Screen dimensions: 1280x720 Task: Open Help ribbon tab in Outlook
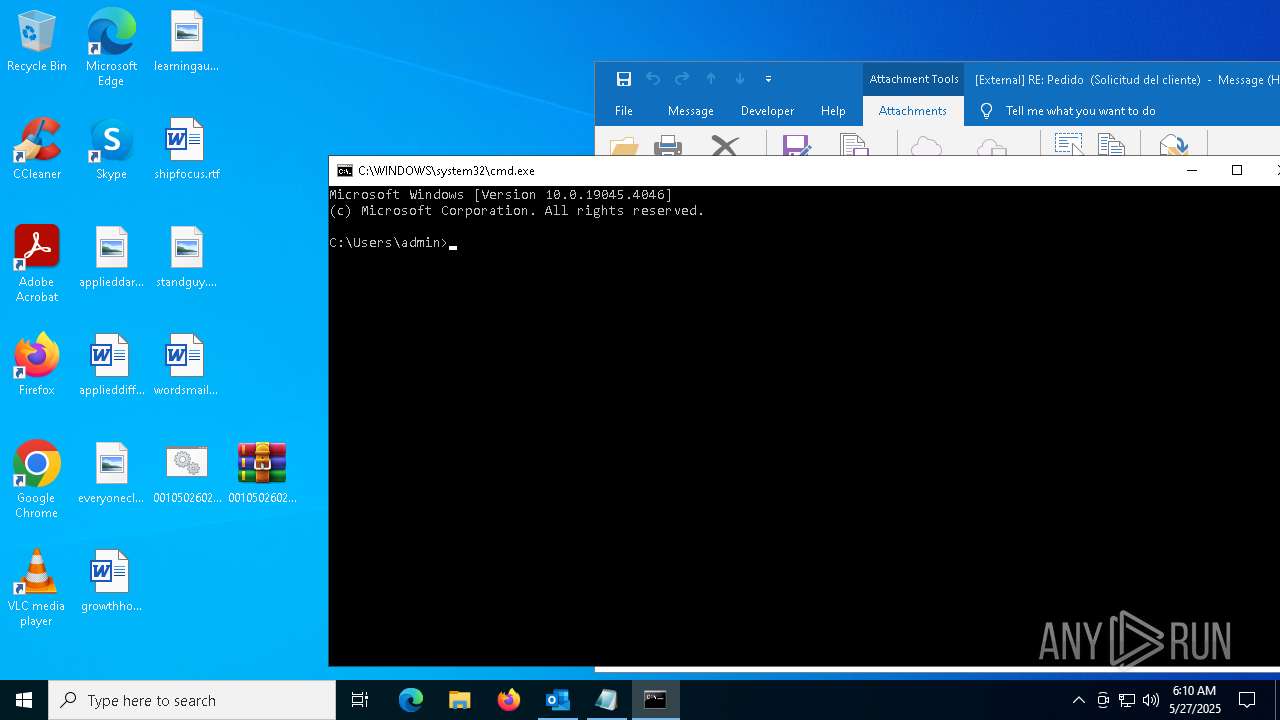tap(833, 111)
